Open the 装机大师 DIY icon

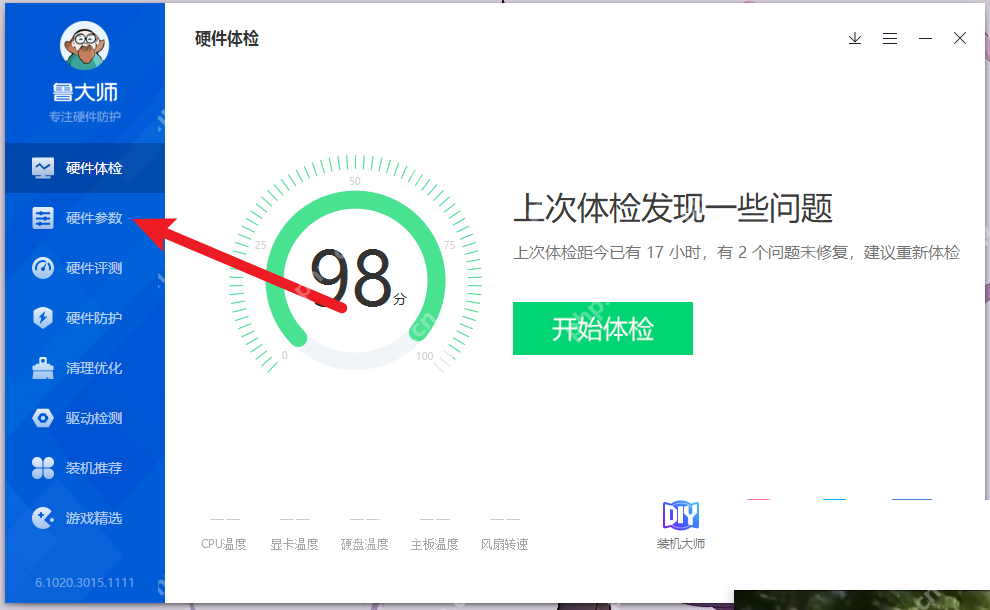tap(681, 515)
